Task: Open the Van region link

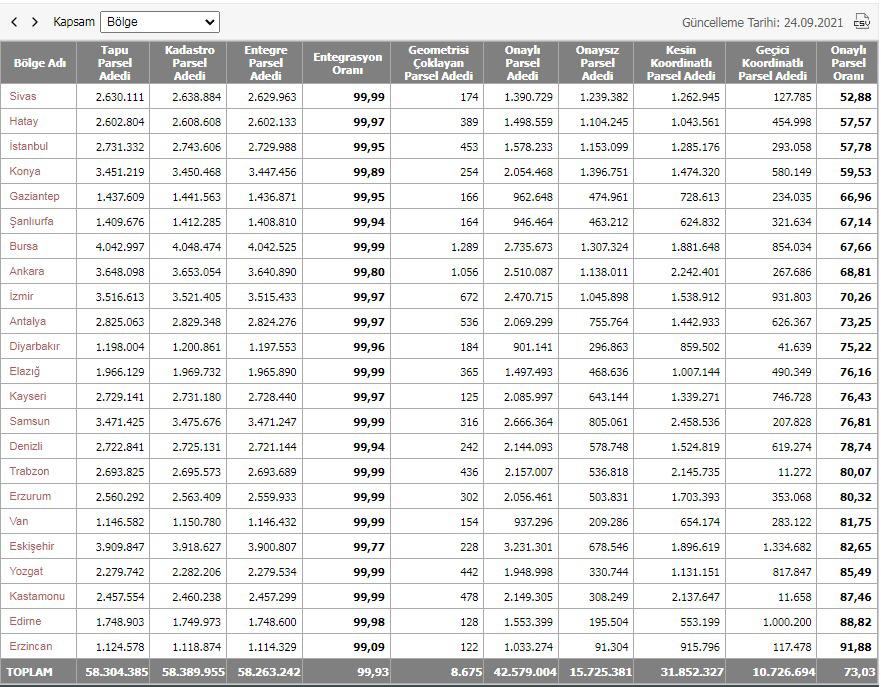Action: 19,521
